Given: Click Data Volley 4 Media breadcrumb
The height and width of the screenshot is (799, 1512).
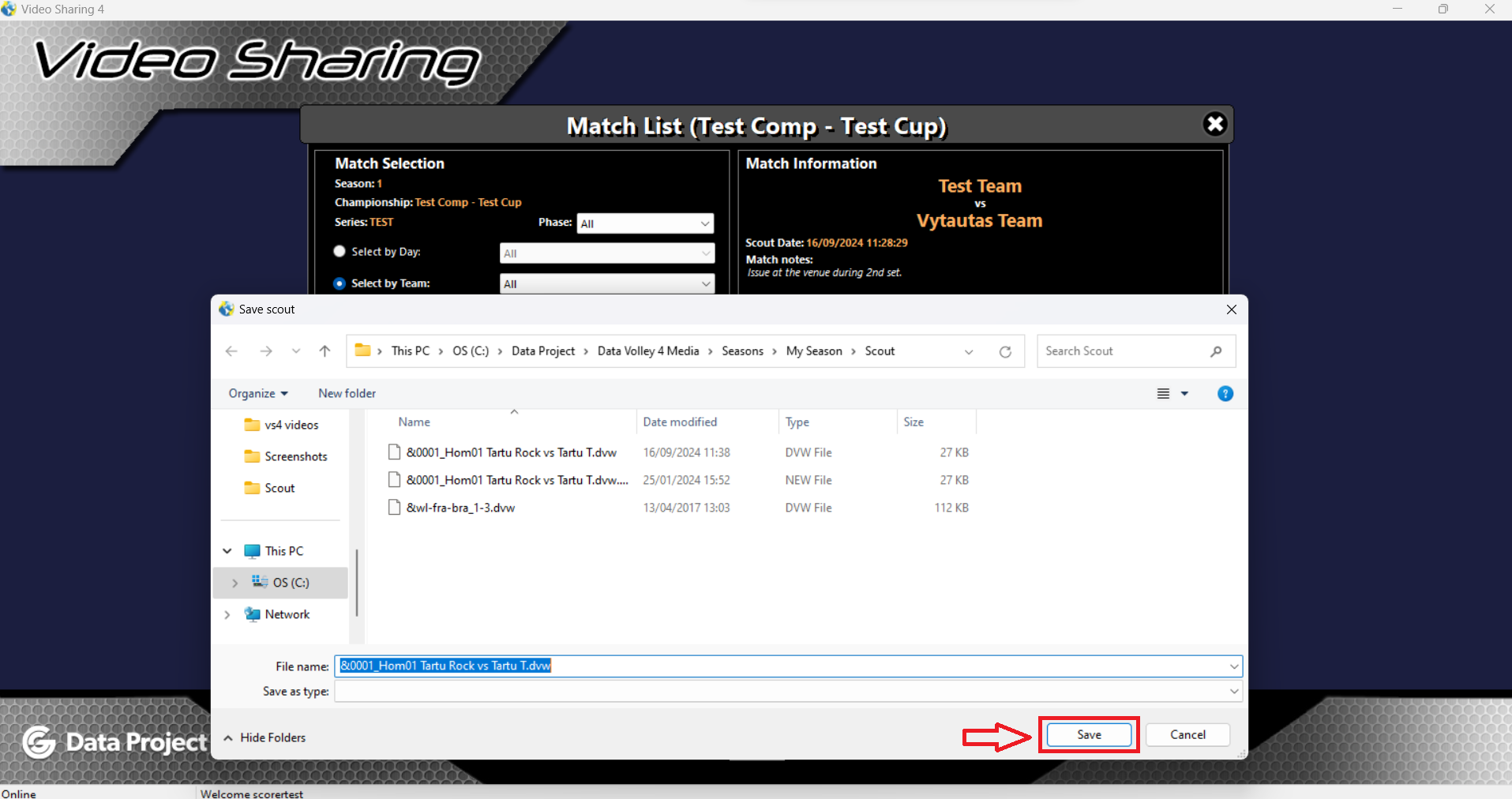Looking at the screenshot, I should pos(648,351).
